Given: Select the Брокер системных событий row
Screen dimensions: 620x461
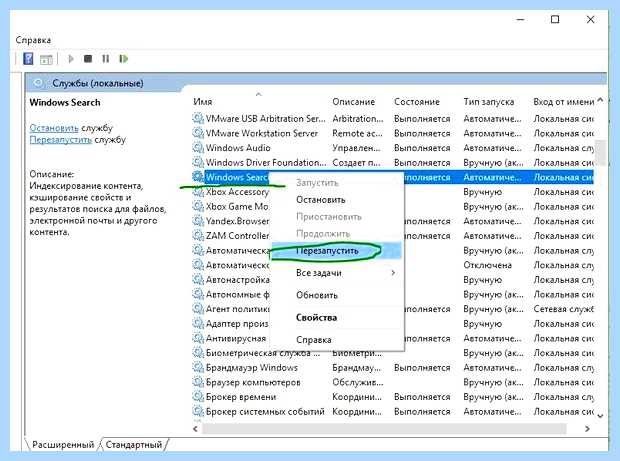Looking at the screenshot, I should point(393,411).
